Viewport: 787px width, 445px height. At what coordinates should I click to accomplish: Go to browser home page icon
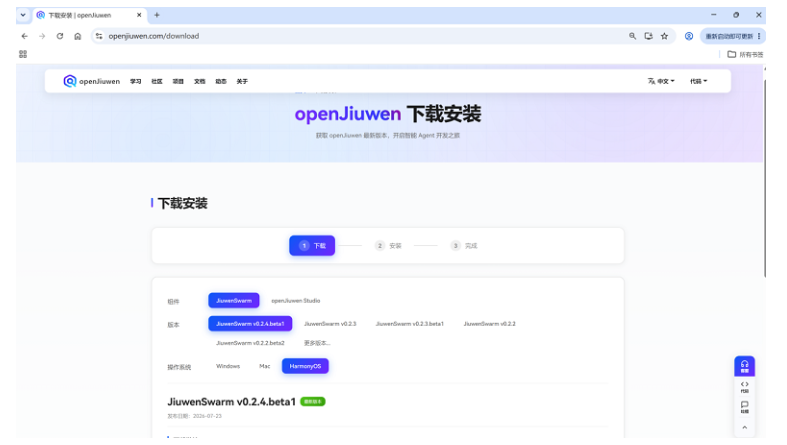click(77, 36)
